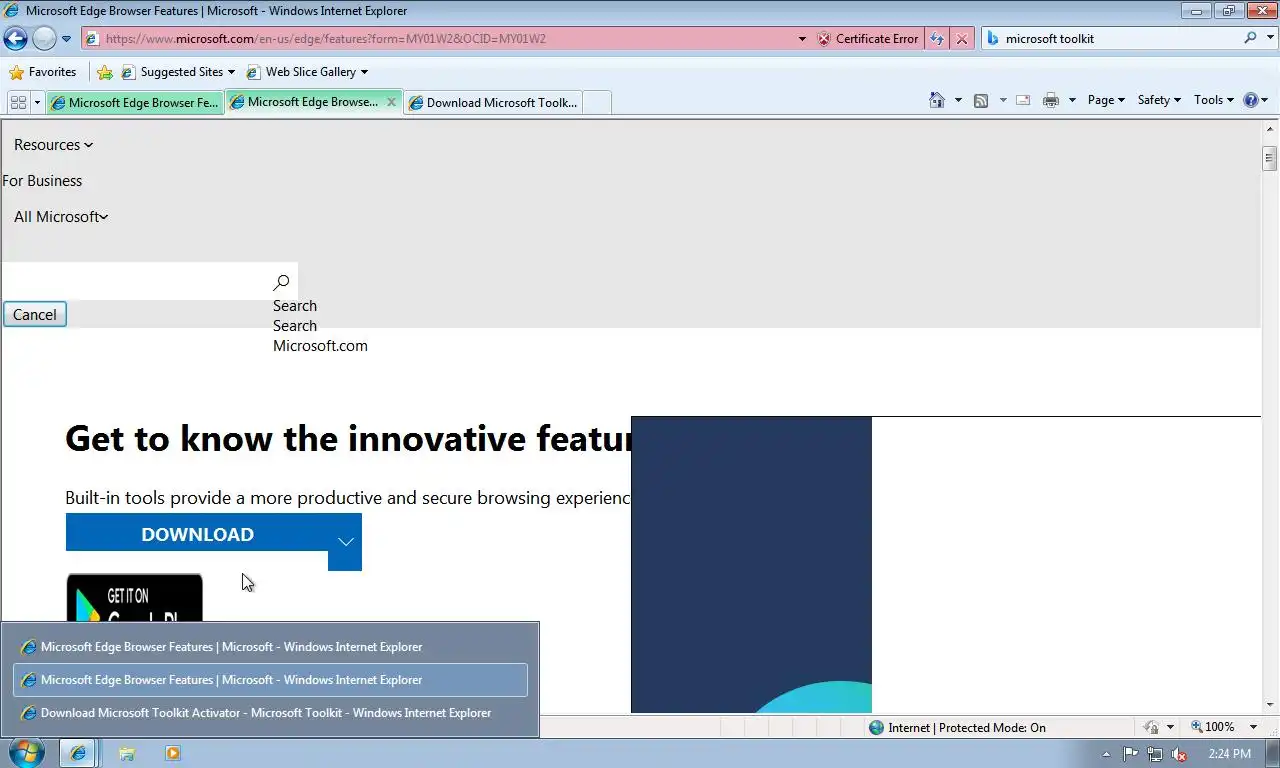Viewport: 1280px width, 768px height.
Task: Open the For Business link
Action: click(x=42, y=181)
